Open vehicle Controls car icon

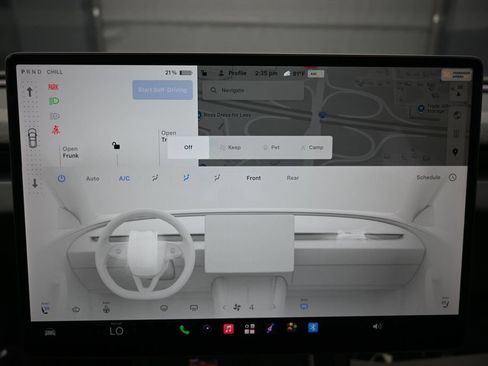(50, 332)
